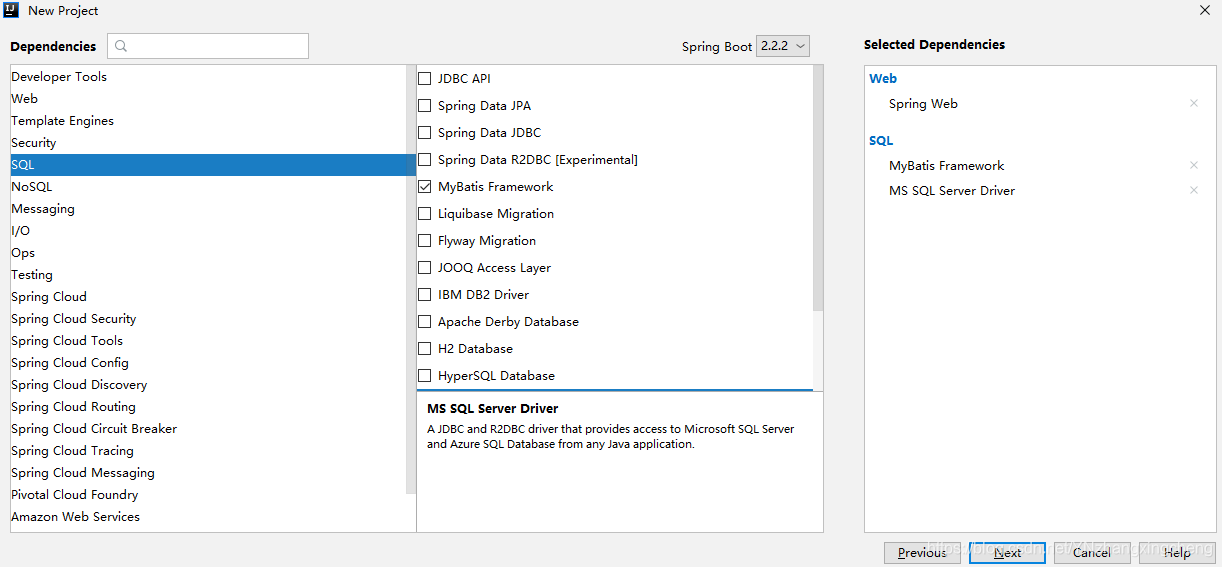Remove MS SQL Server Driver dependency

point(1193,190)
